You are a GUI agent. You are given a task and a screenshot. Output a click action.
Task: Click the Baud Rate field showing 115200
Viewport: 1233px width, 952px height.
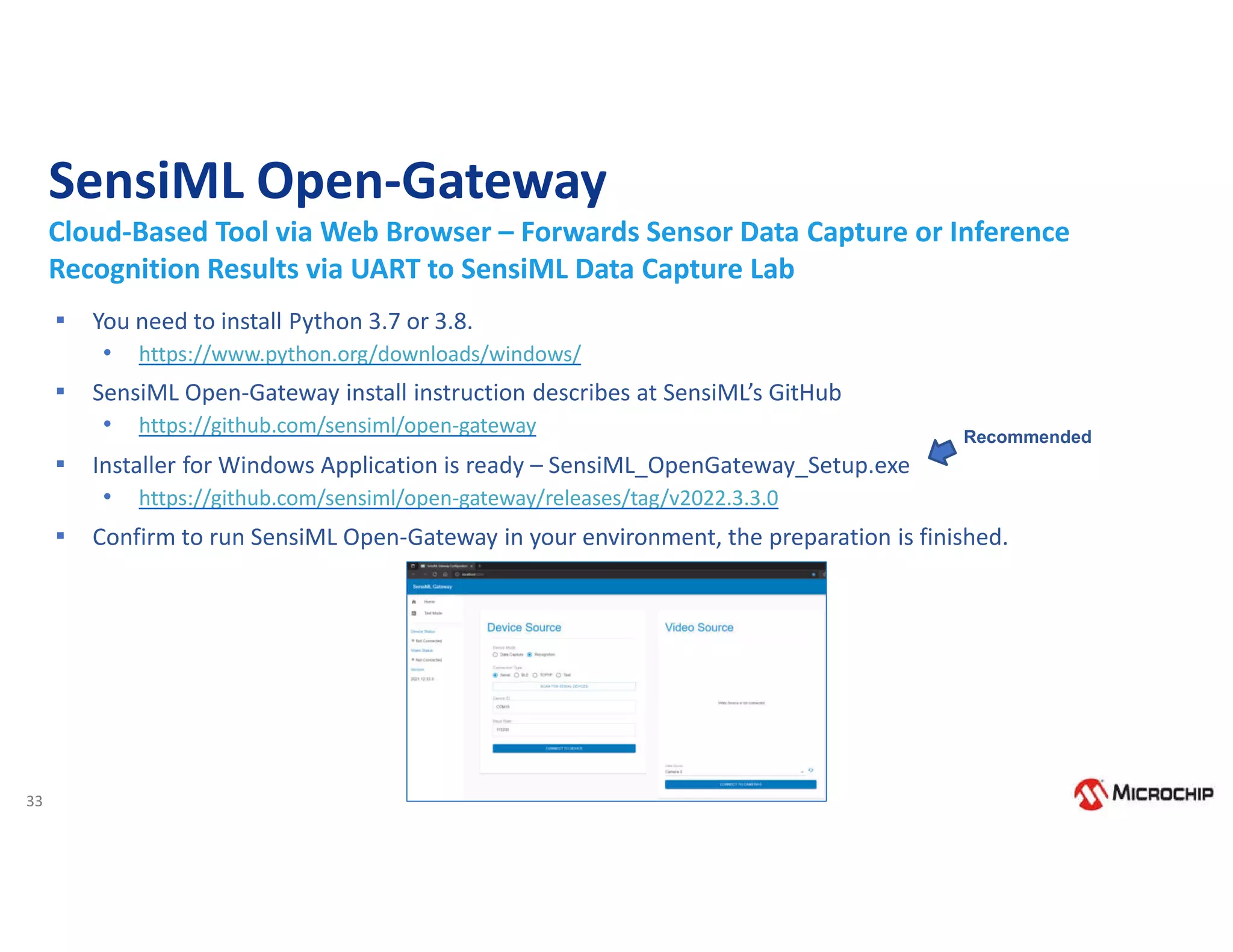pyautogui.click(x=564, y=729)
